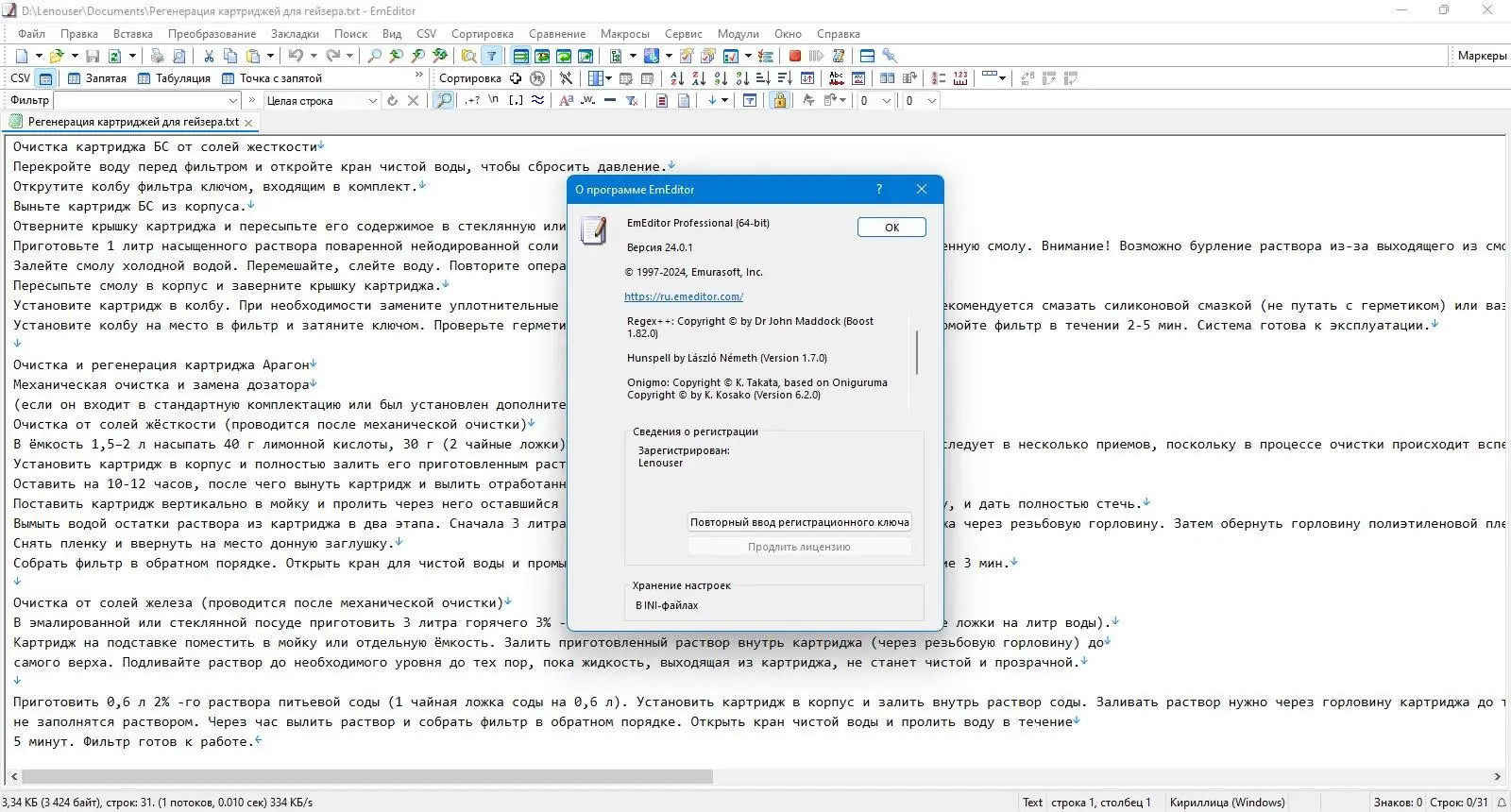The height and width of the screenshot is (812, 1511).
Task: Toggle Tab separated (Табуляция) mode
Action: click(174, 78)
